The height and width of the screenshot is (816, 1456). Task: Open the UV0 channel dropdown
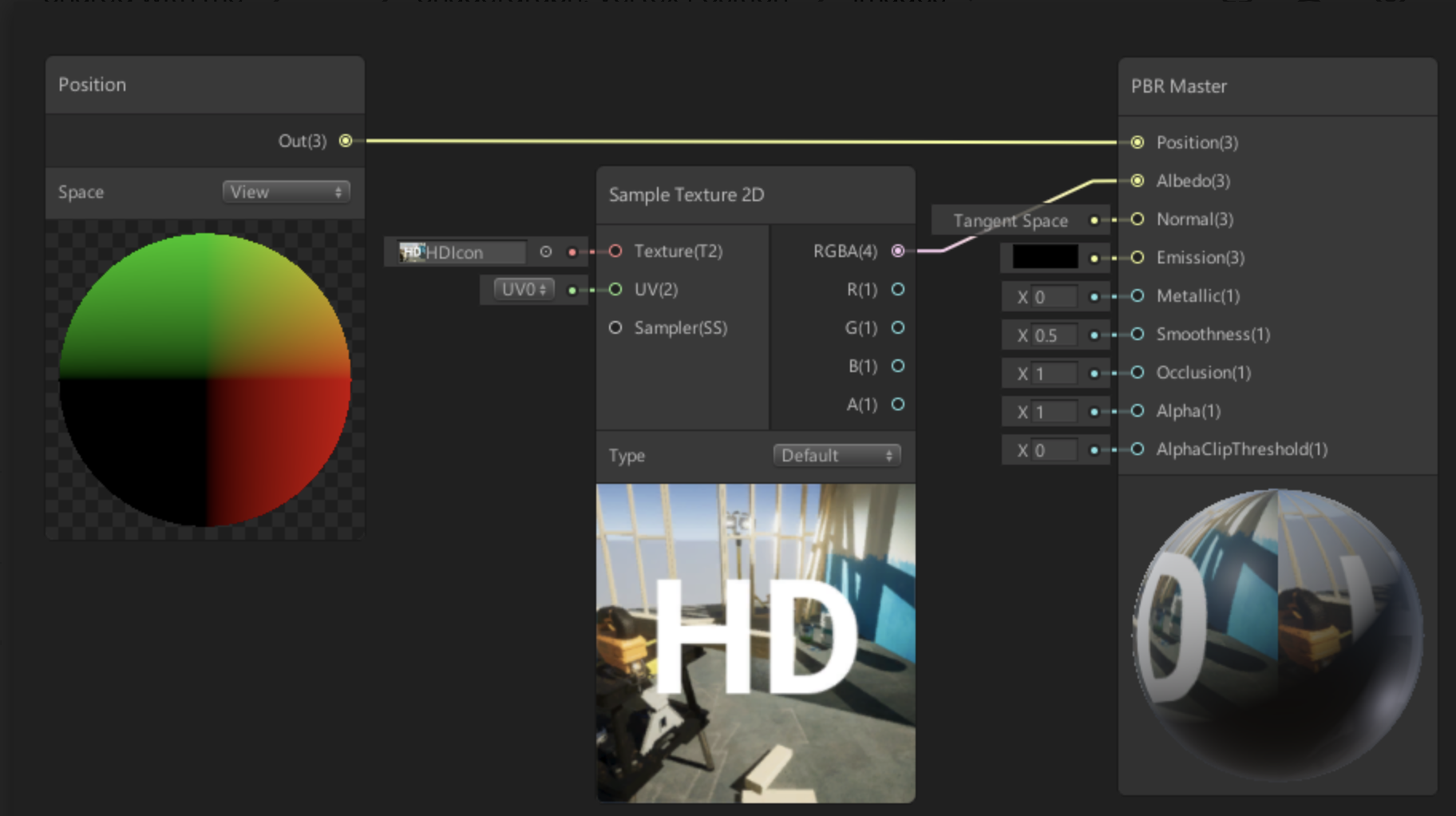(520, 289)
